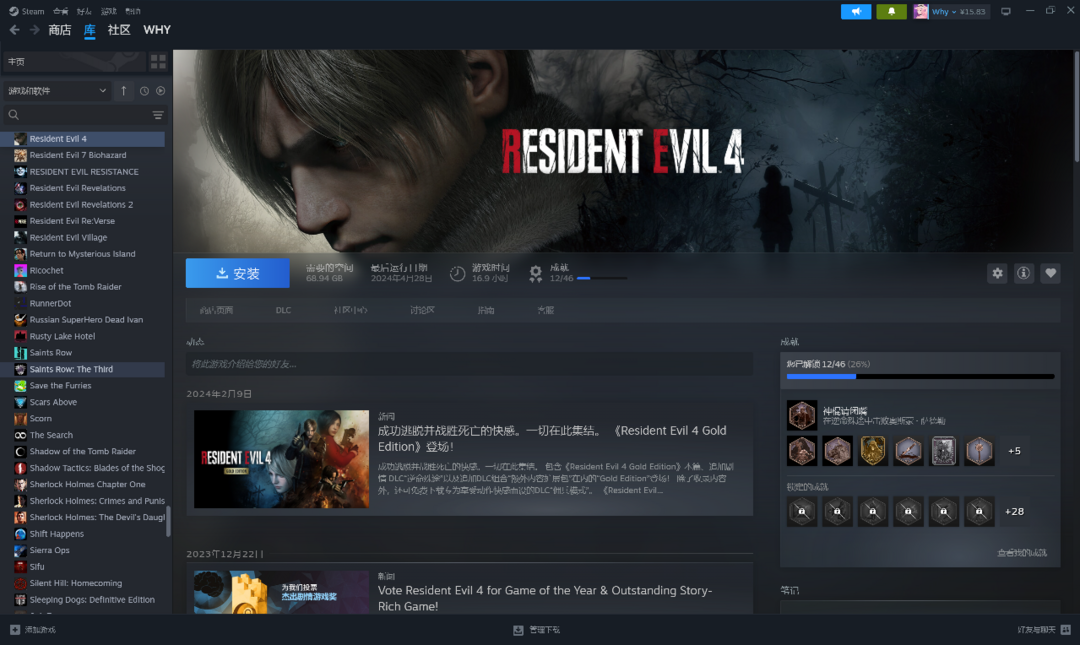Screen dimensions: 1080x645
Task: Click the small achievement progress bar beside 12/46
Action: point(602,278)
